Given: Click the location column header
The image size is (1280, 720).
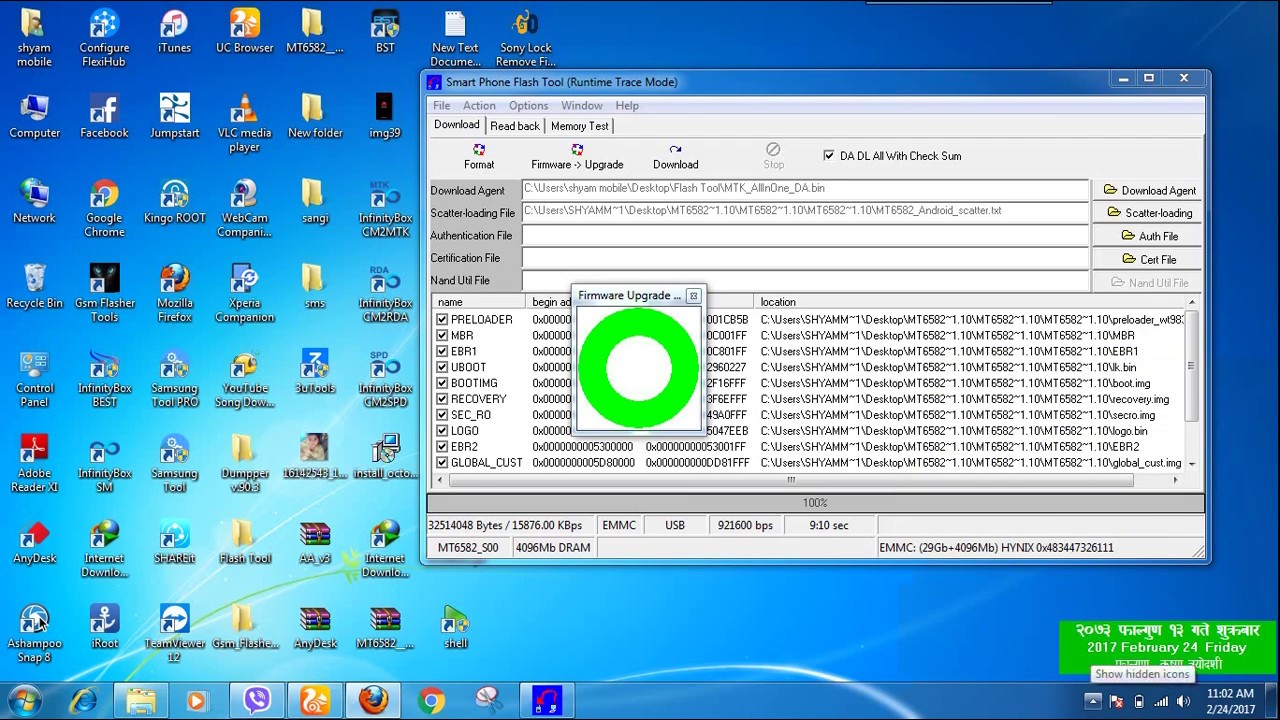Looking at the screenshot, I should coord(970,302).
